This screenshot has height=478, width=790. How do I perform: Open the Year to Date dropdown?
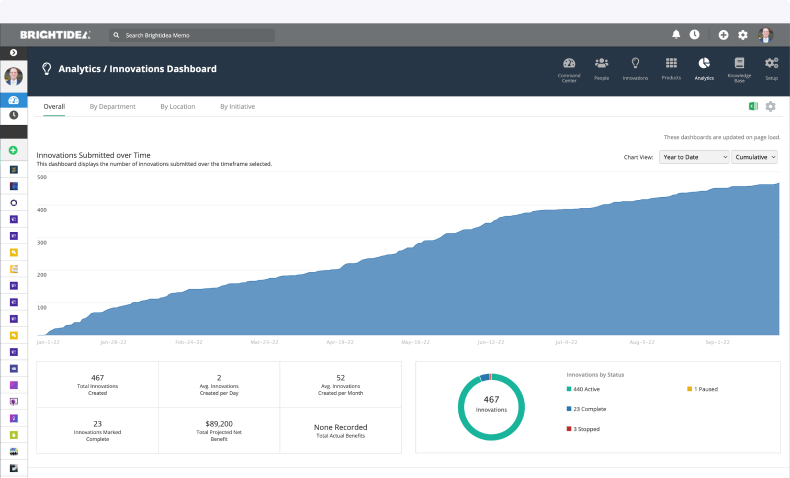tap(694, 157)
